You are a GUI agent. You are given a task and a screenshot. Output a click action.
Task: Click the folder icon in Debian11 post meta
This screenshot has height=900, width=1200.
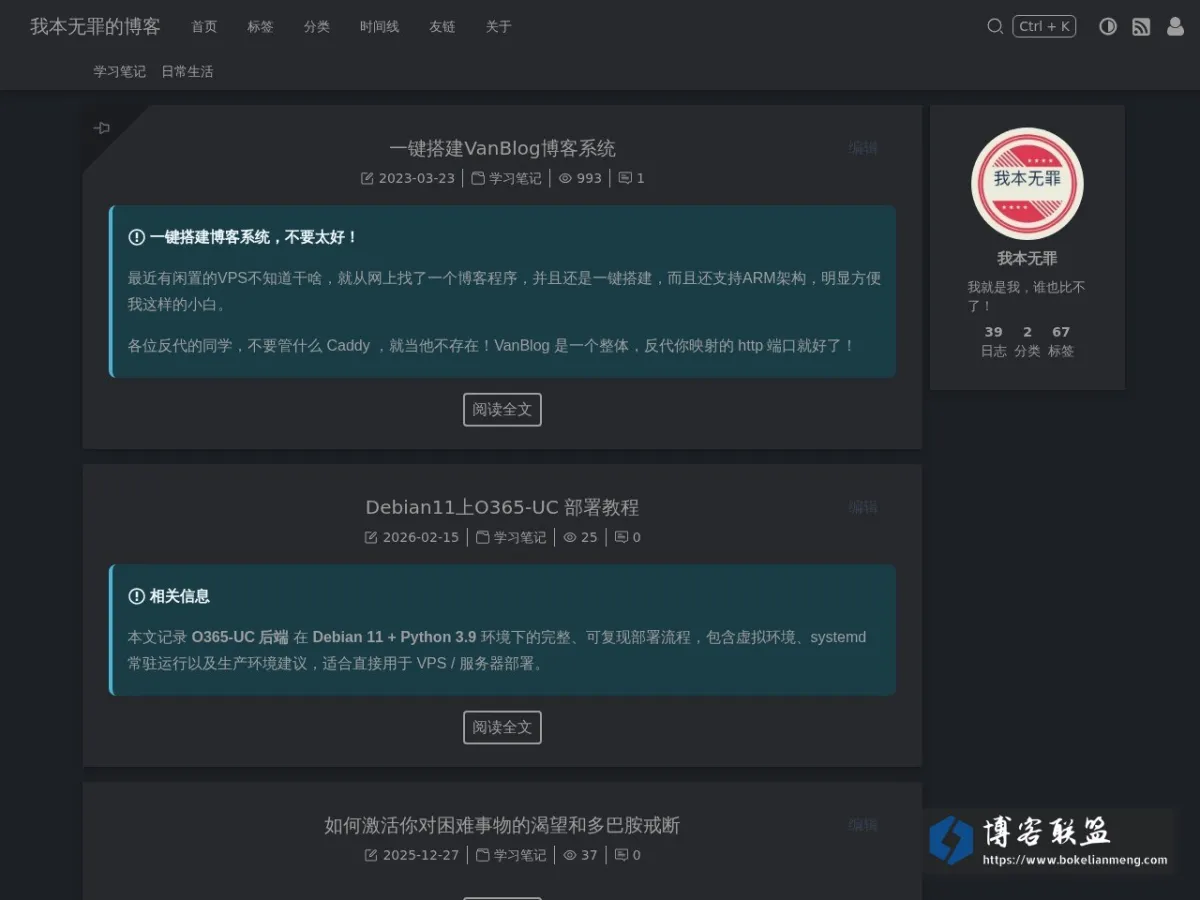click(483, 537)
